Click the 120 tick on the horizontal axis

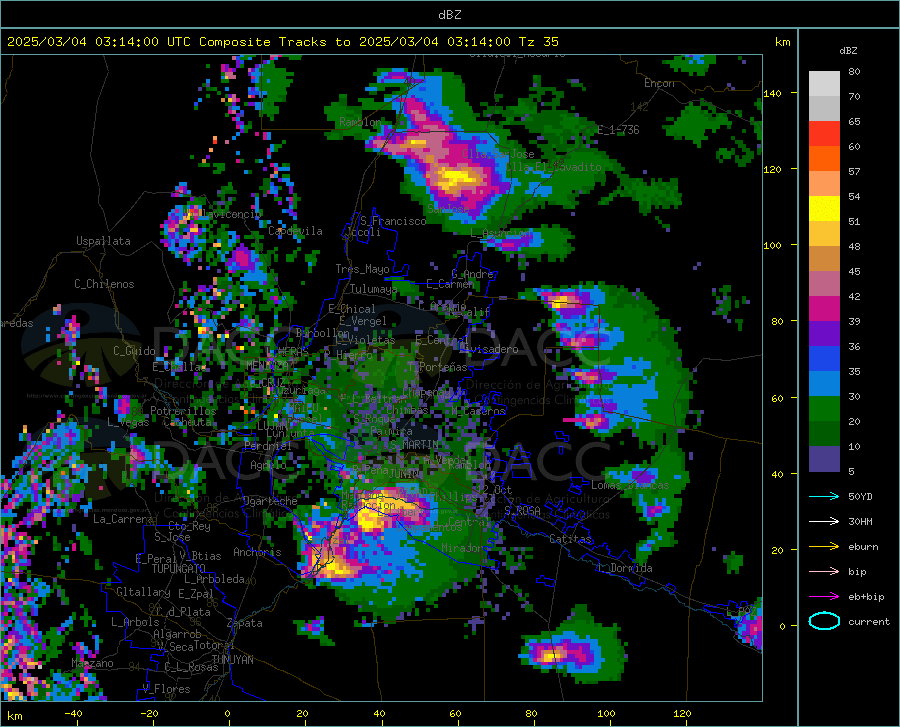point(682,714)
